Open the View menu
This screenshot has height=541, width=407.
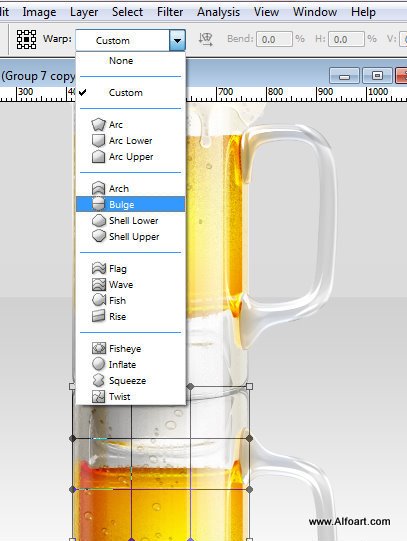coord(266,12)
